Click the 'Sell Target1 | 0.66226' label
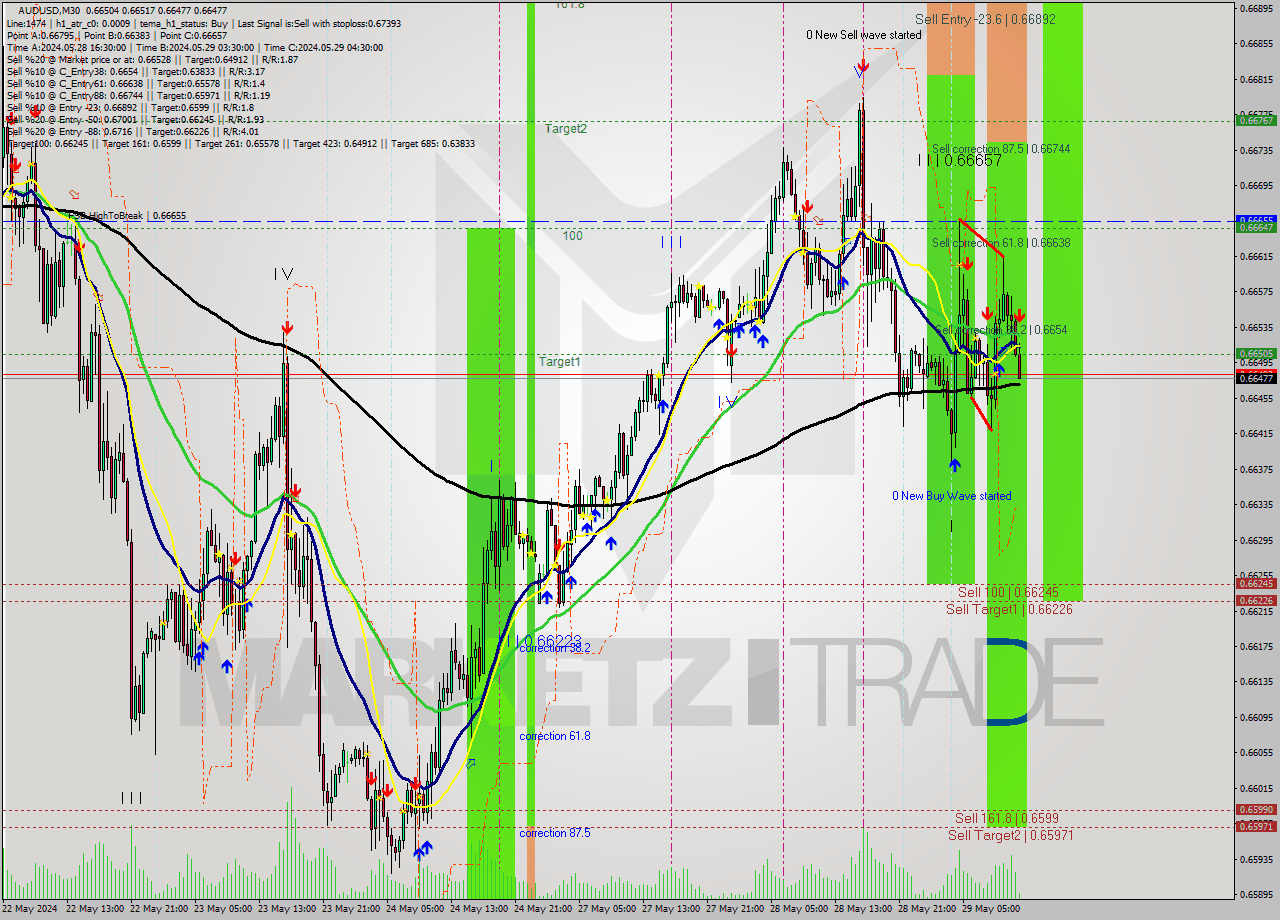The image size is (1280, 920). 1009,609
